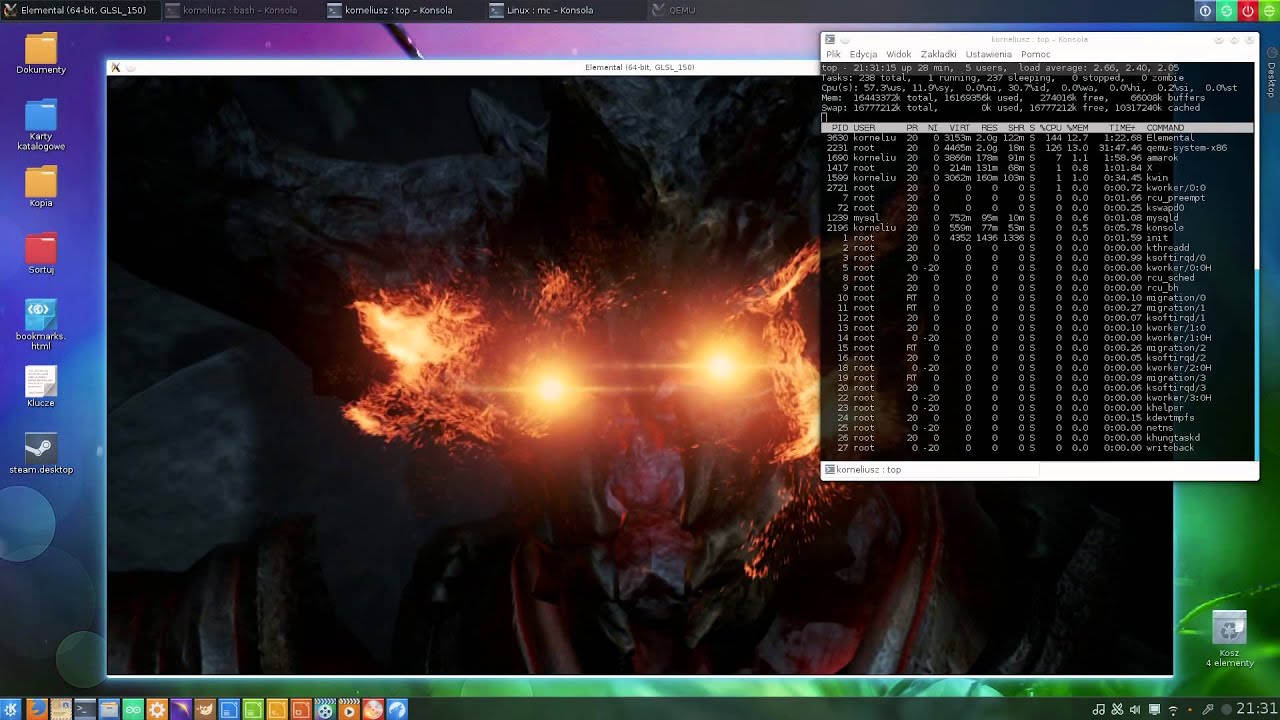
Task: Click the kwin process row in top
Action: (x=1037, y=178)
